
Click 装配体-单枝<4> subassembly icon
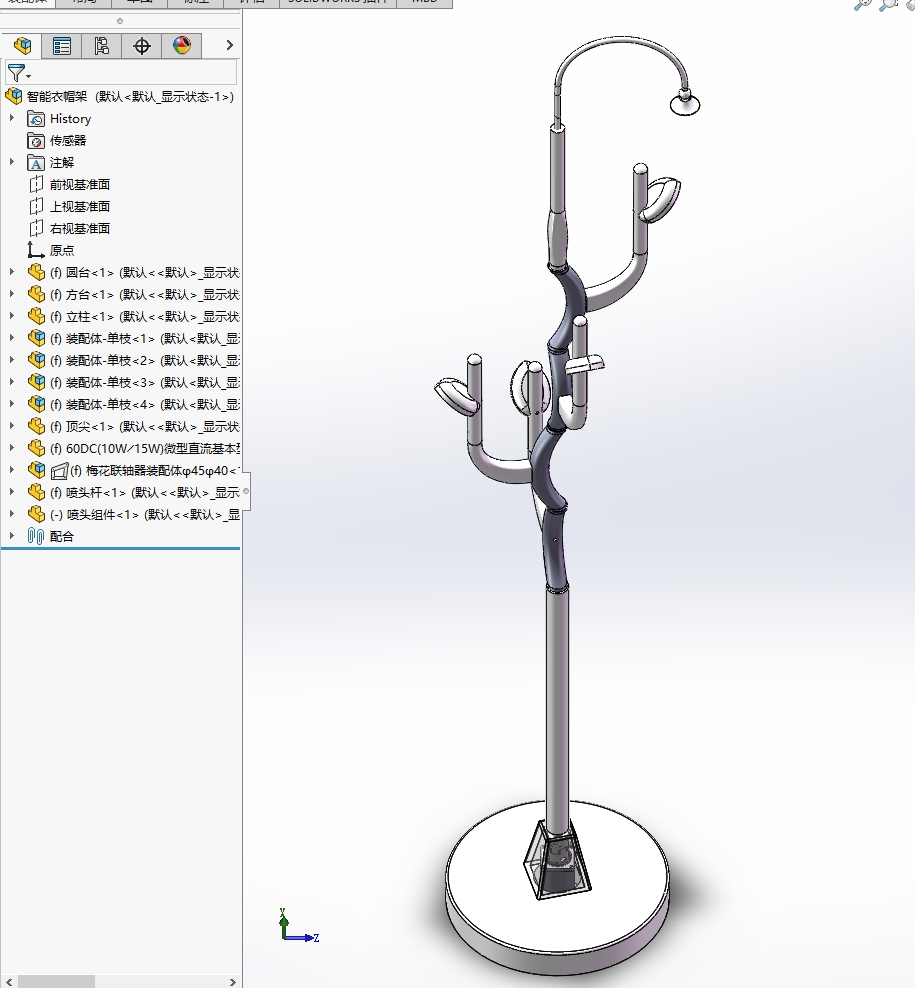click(37, 405)
